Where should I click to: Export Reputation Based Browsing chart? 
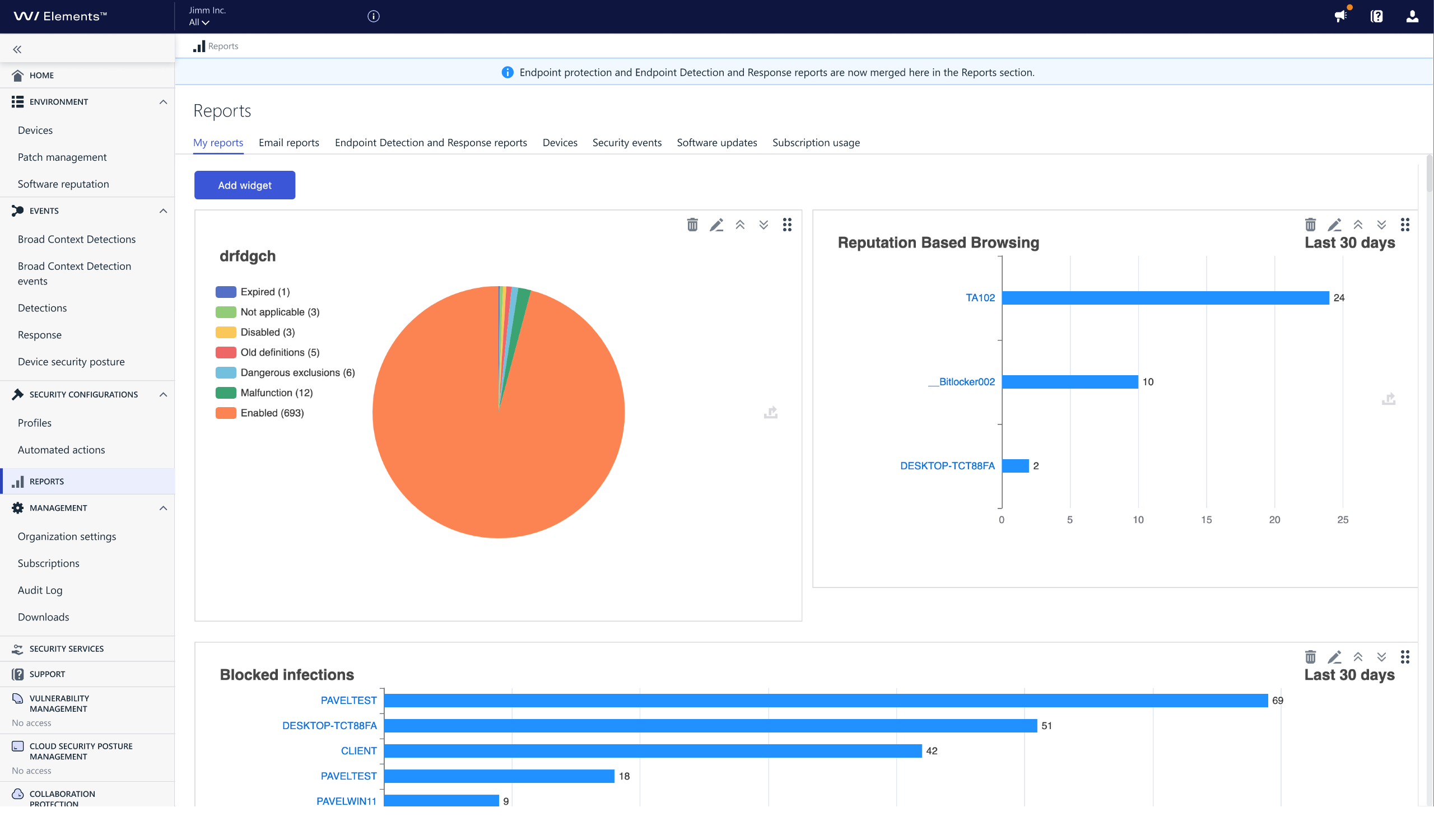[1389, 399]
